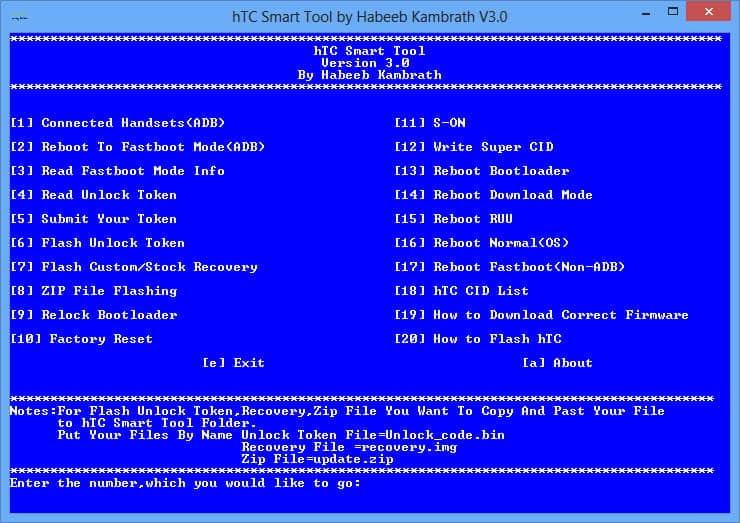Image resolution: width=740 pixels, height=523 pixels.
Task: Click 'Unlock Token File=Unlock_code.bin' text
Action: 373,435
